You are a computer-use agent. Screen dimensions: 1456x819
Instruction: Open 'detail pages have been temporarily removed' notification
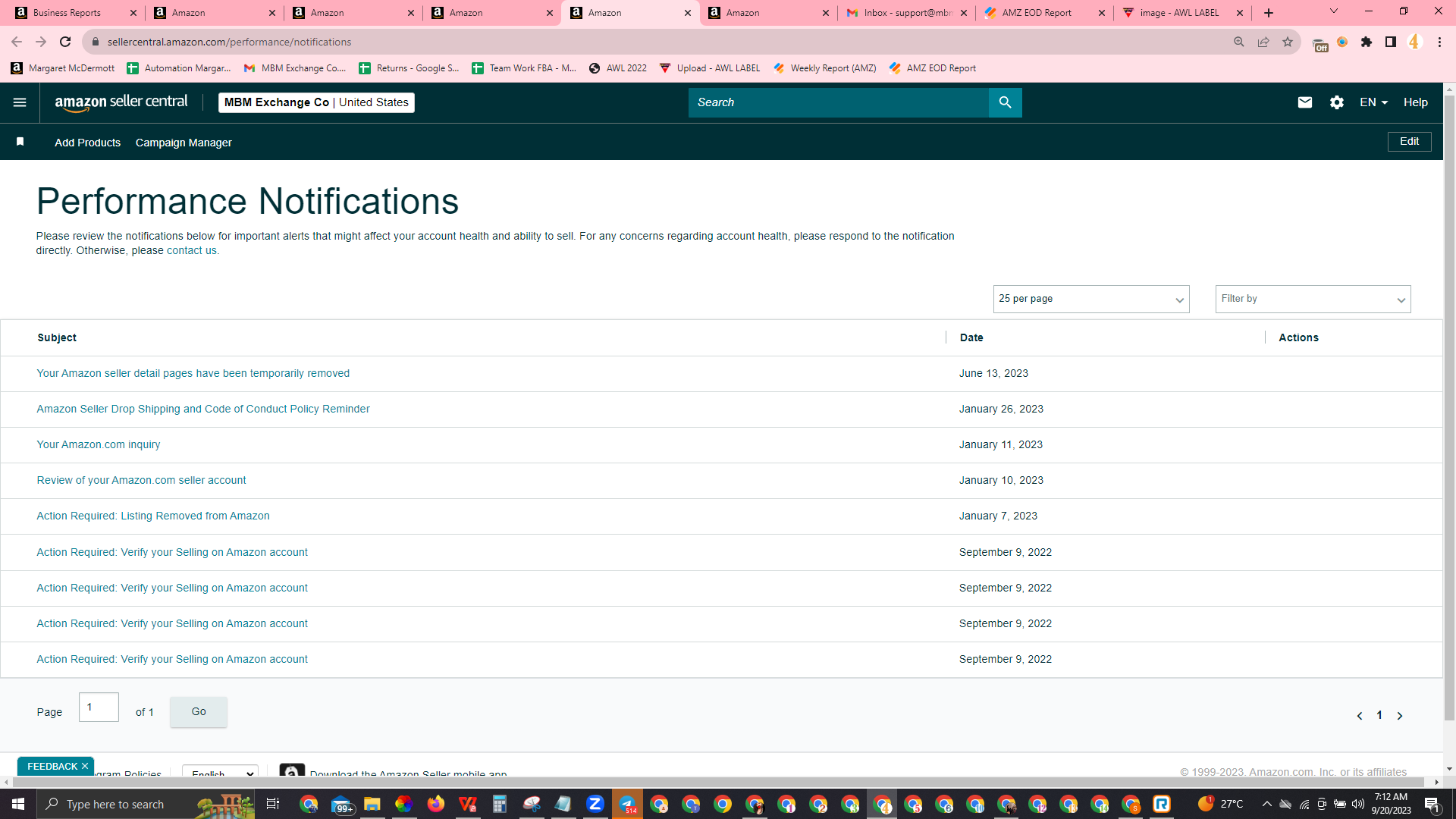click(x=193, y=373)
